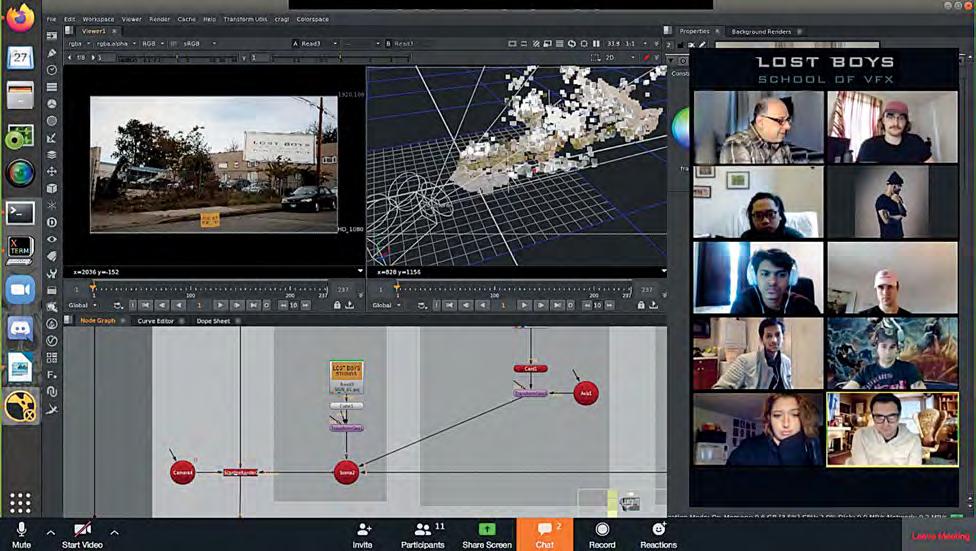Toggle Start Video in Zoom

[x=82, y=535]
